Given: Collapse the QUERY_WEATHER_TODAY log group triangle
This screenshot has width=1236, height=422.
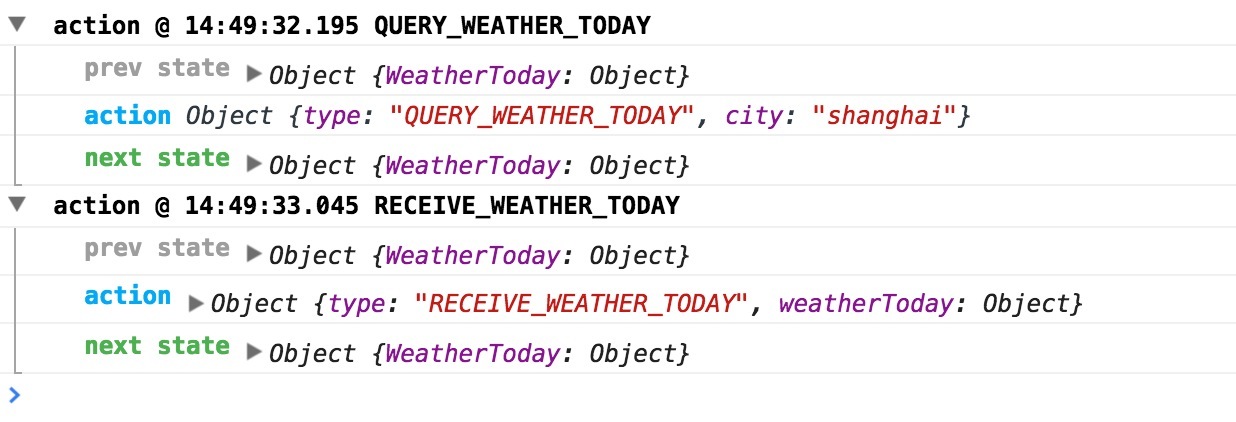Looking at the screenshot, I should pos(16,25).
